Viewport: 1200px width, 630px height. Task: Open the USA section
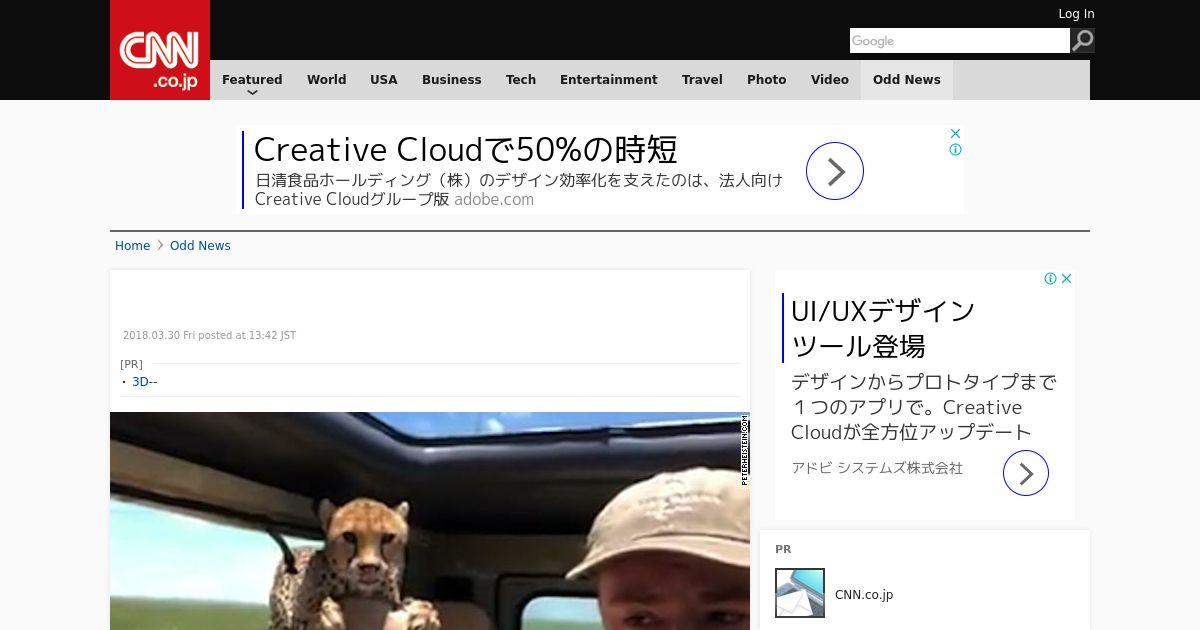(384, 80)
